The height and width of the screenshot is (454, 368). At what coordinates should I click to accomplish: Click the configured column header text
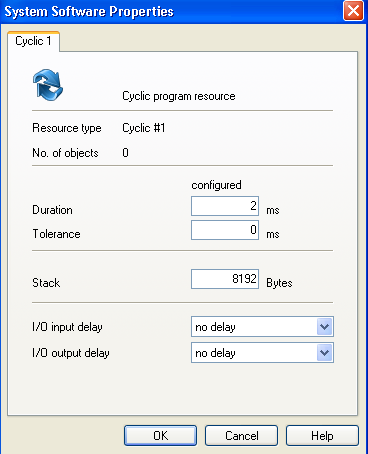pyautogui.click(x=216, y=185)
